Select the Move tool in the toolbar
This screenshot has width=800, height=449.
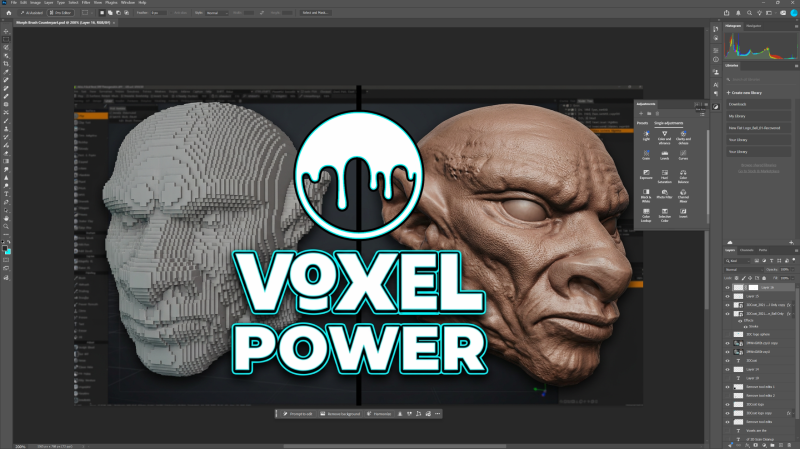coord(6,31)
